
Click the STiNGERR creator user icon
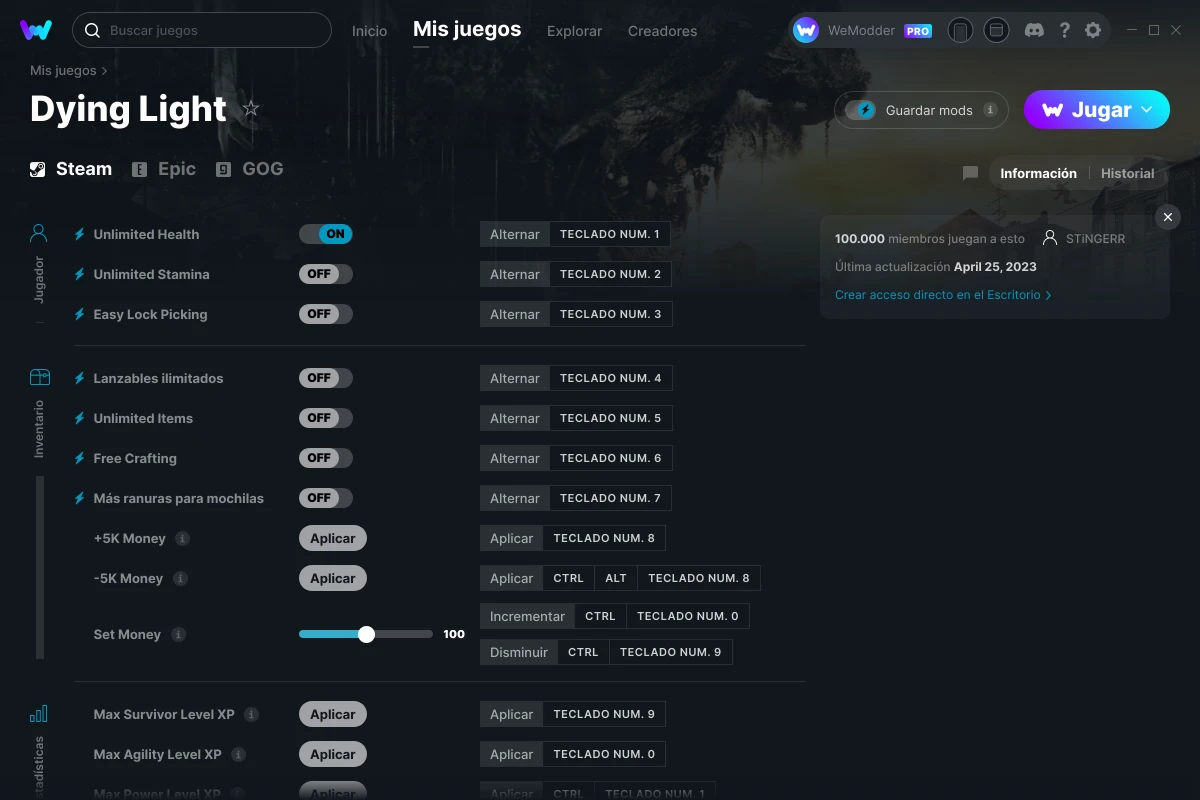click(x=1050, y=238)
